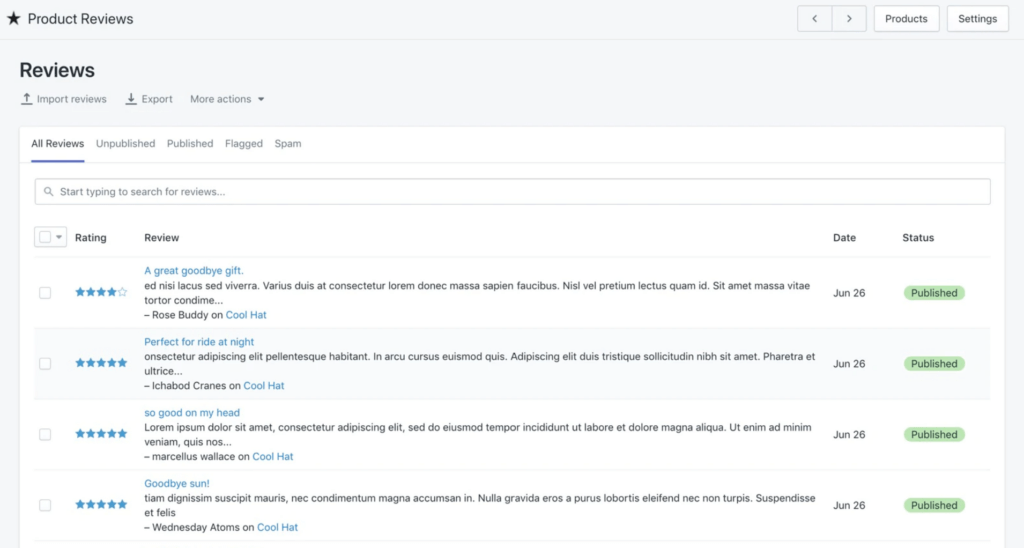The width and height of the screenshot is (1024, 548).
Task: Click the four-star rating of Rose Buddy's review
Action: (x=101, y=292)
